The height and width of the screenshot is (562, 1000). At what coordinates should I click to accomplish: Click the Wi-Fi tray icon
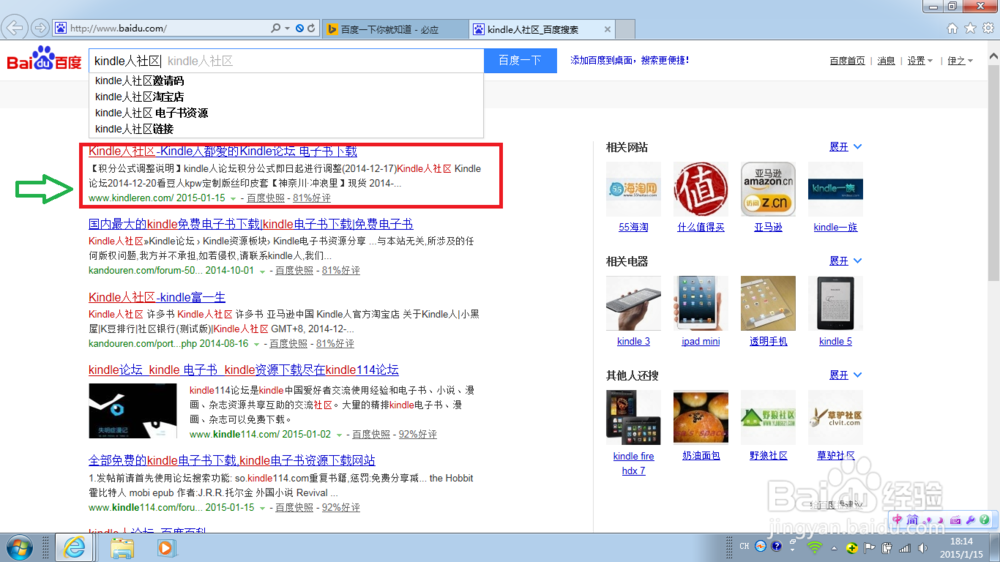tap(814, 547)
